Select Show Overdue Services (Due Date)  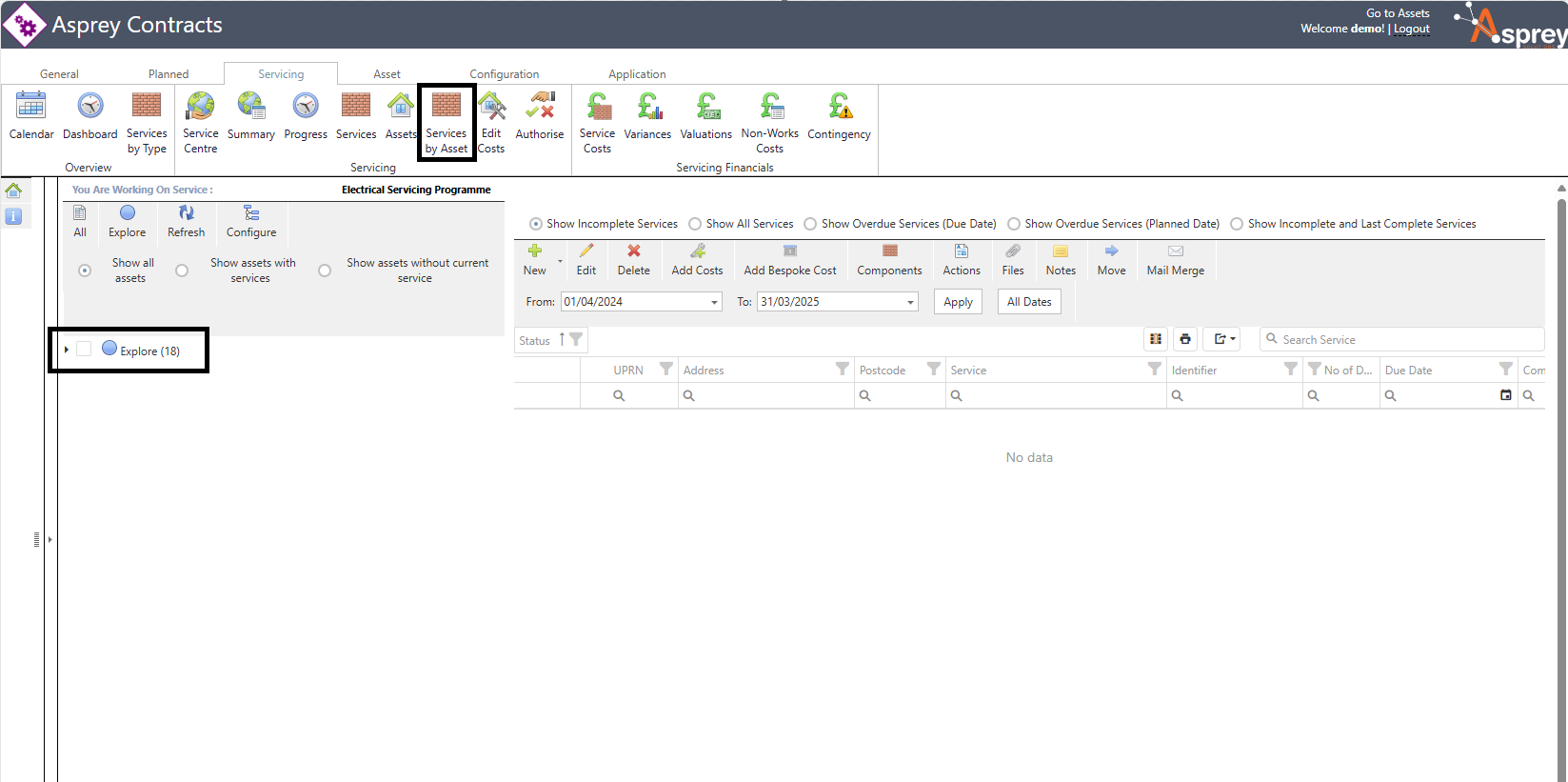[x=810, y=224]
